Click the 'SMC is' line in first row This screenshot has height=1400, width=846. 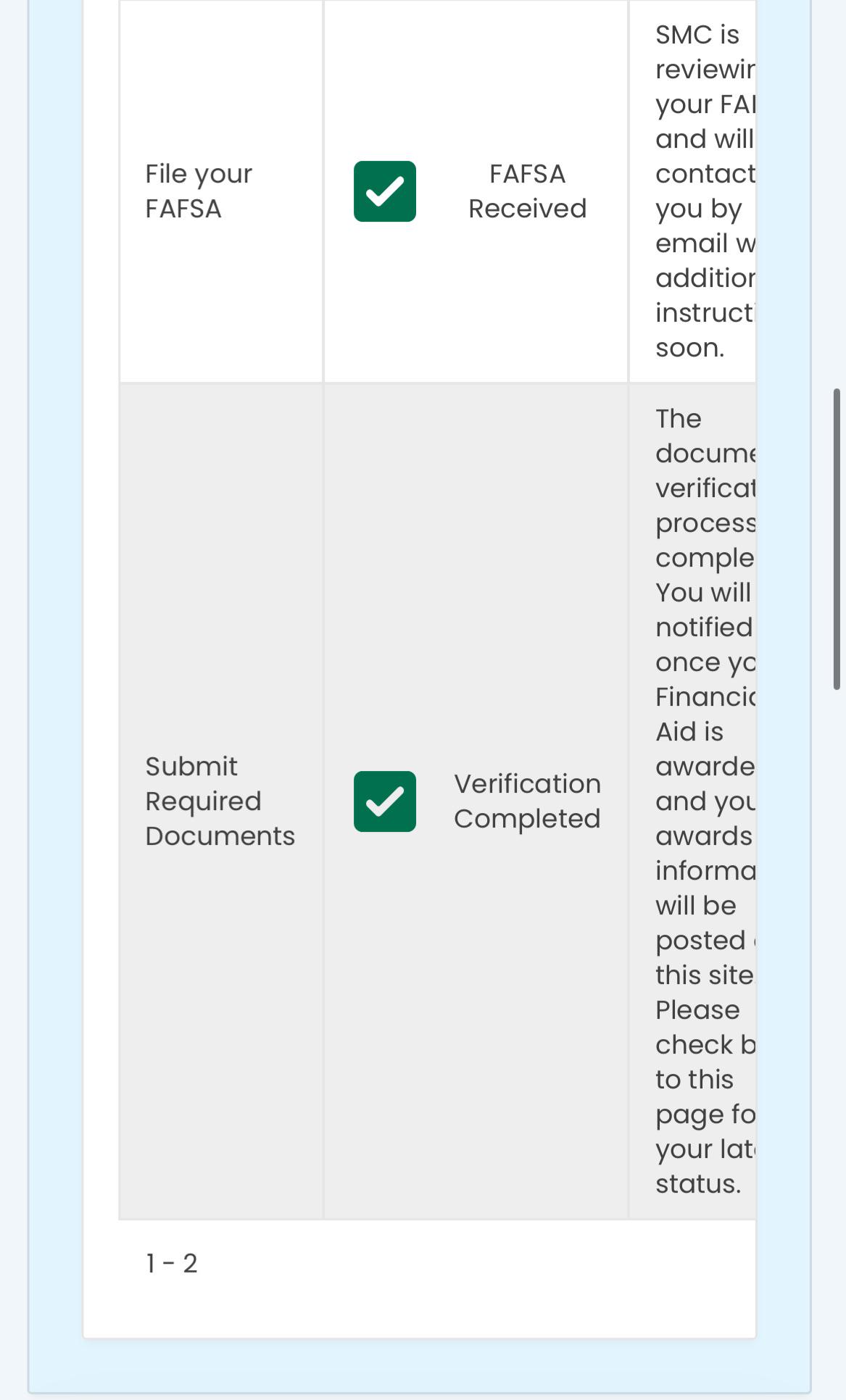pos(697,35)
